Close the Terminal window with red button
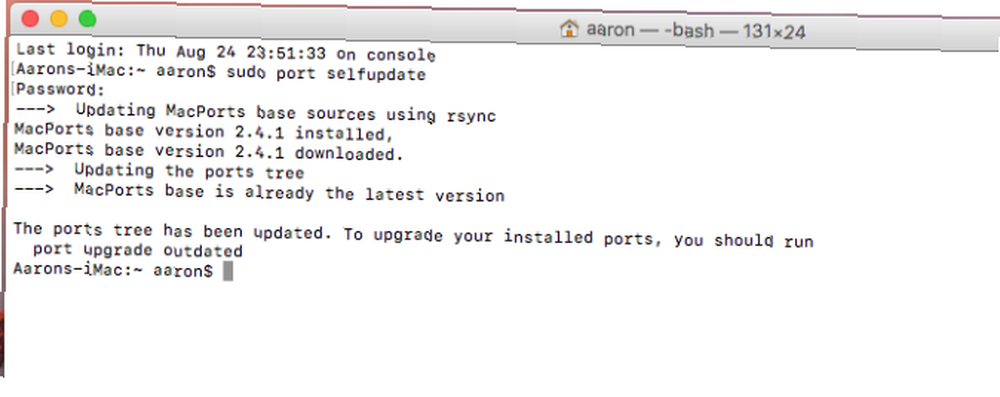 [x=30, y=19]
